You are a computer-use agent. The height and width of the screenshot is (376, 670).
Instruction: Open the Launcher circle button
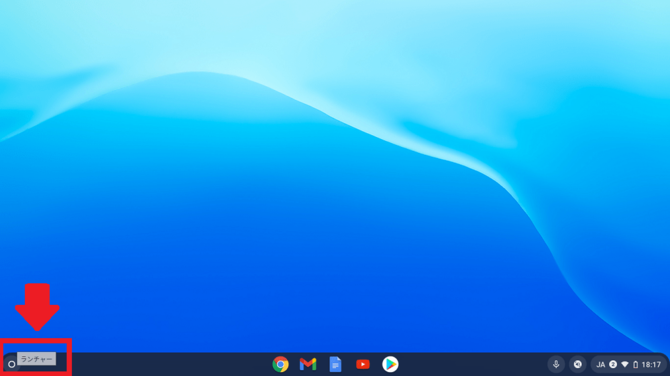12,364
